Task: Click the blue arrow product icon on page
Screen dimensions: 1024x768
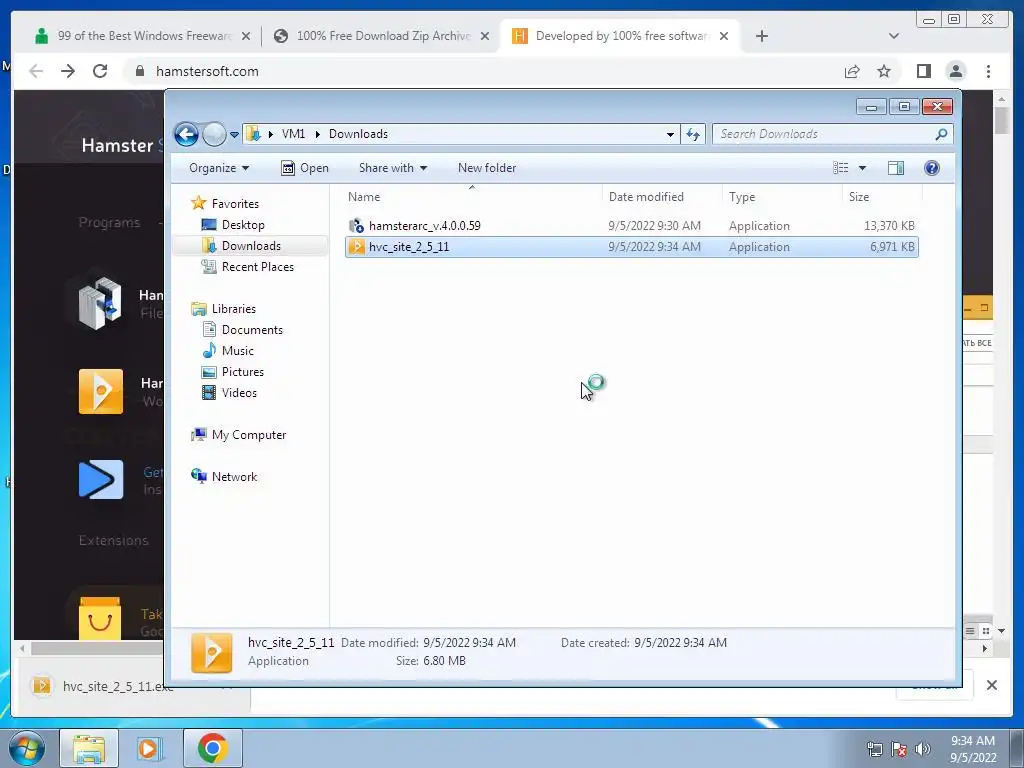Action: [101, 479]
